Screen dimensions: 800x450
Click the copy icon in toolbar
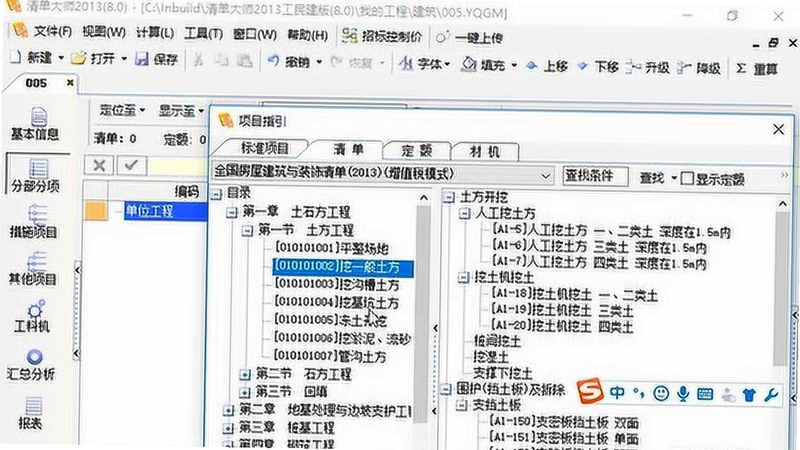(x=221, y=60)
